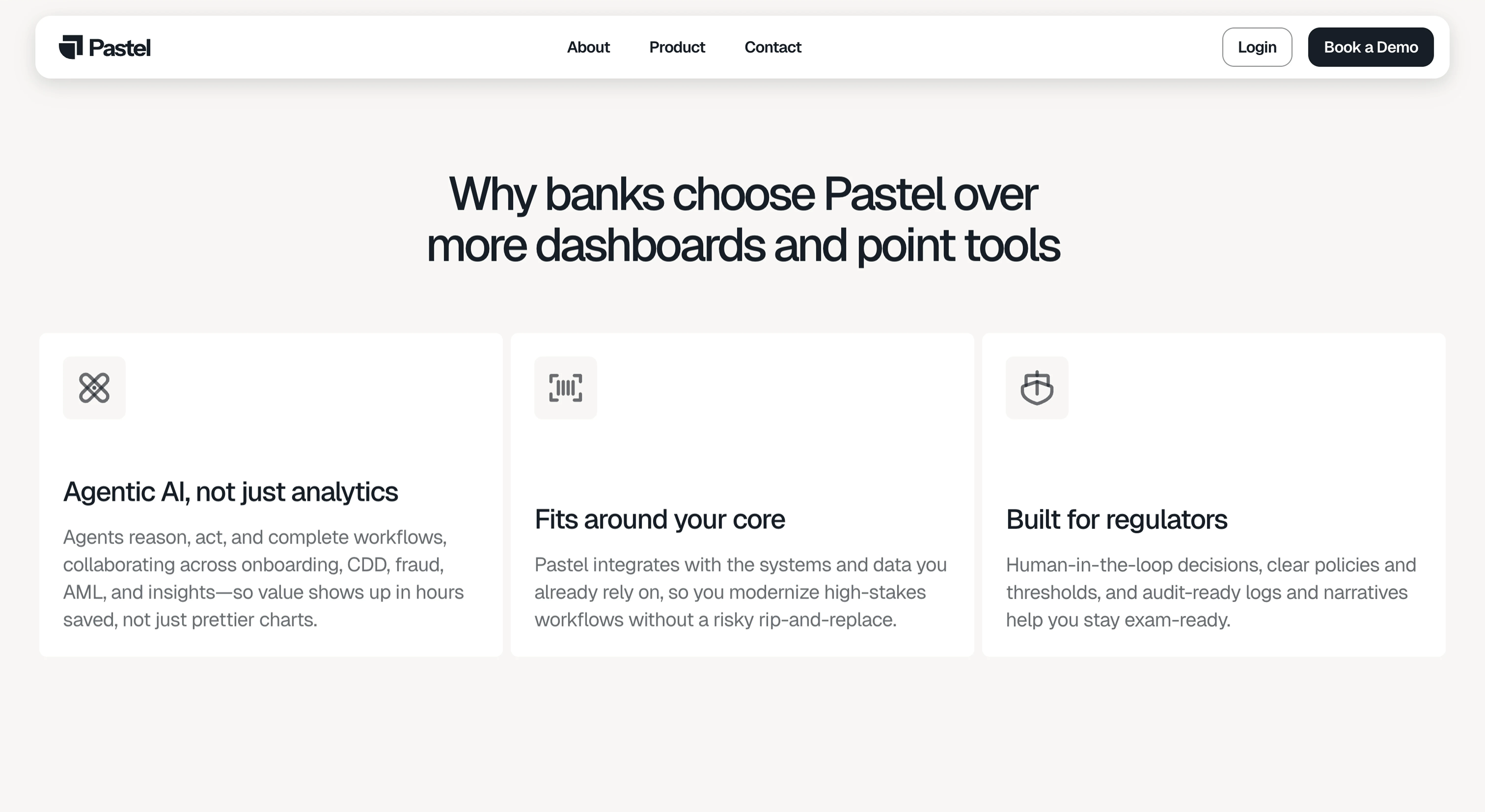This screenshot has height=812, width=1485.
Task: Click the barcode scan icon
Action: click(565, 388)
